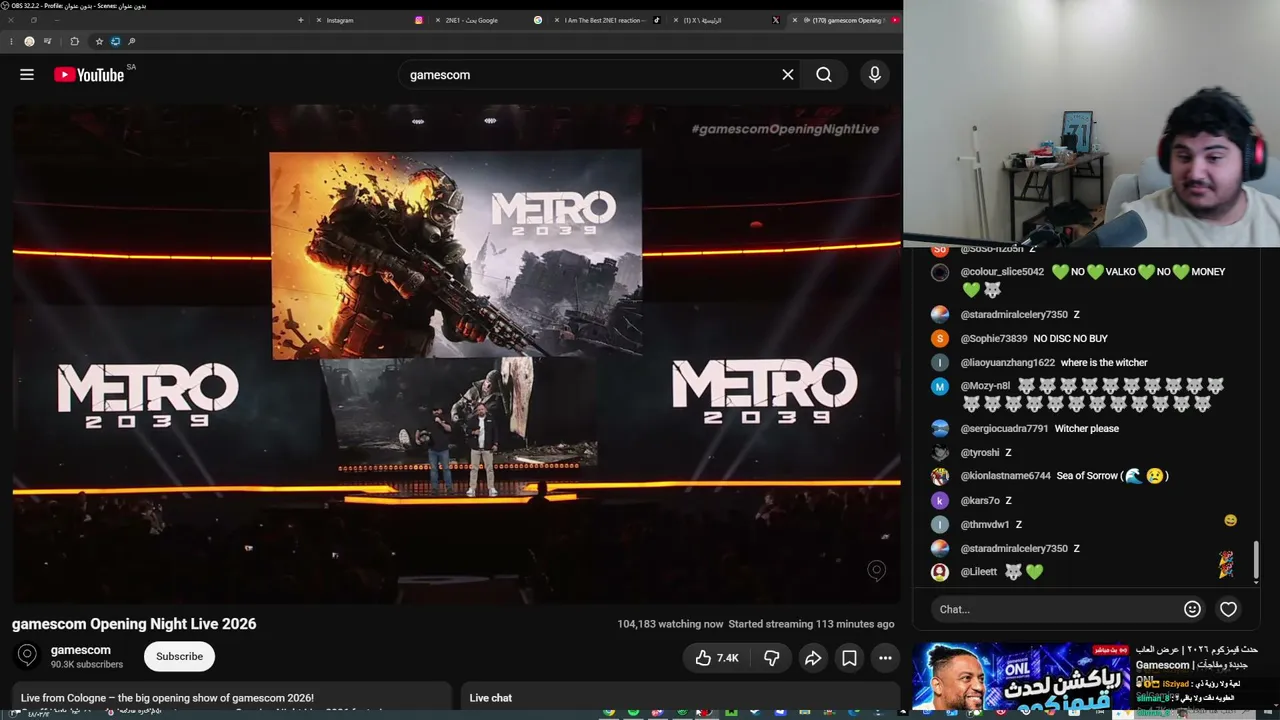
Task: Bookmark this page with the star
Action: pyautogui.click(x=99, y=41)
